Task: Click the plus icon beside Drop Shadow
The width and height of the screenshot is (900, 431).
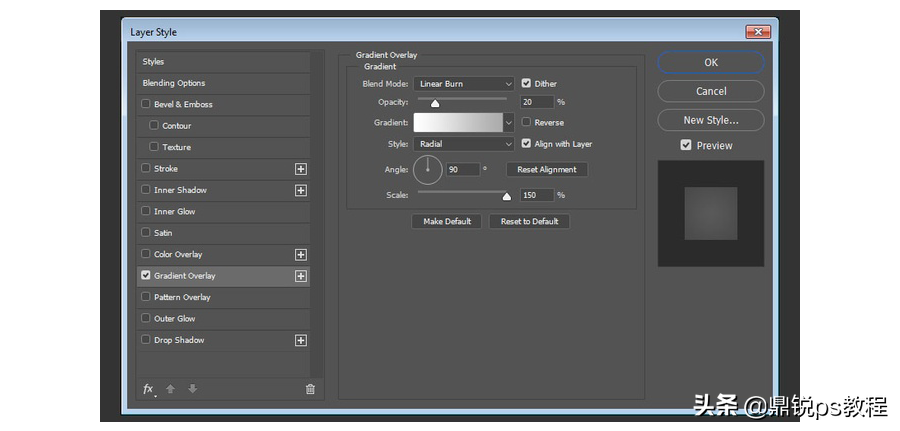Action: click(301, 340)
